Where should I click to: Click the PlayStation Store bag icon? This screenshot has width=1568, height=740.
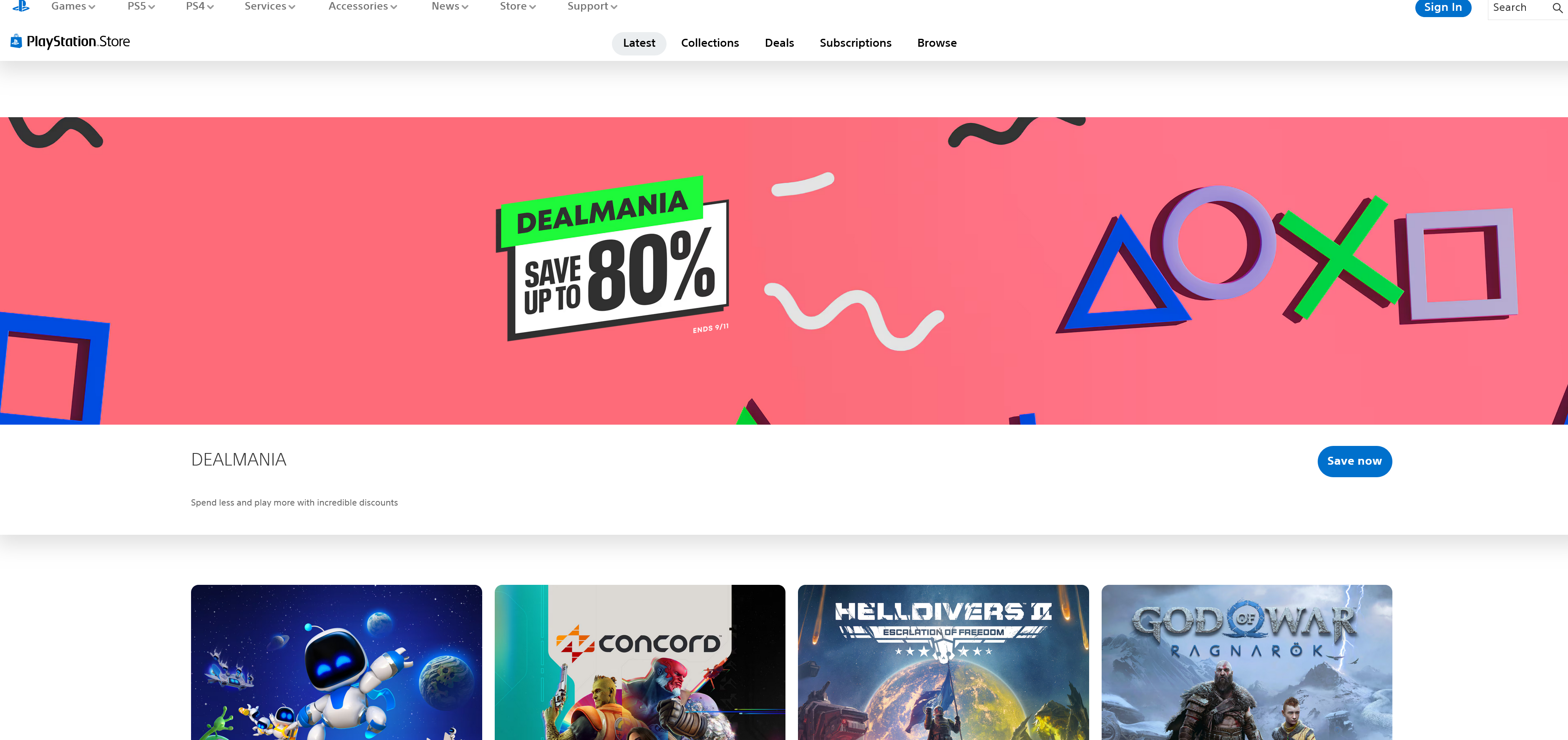pos(16,41)
